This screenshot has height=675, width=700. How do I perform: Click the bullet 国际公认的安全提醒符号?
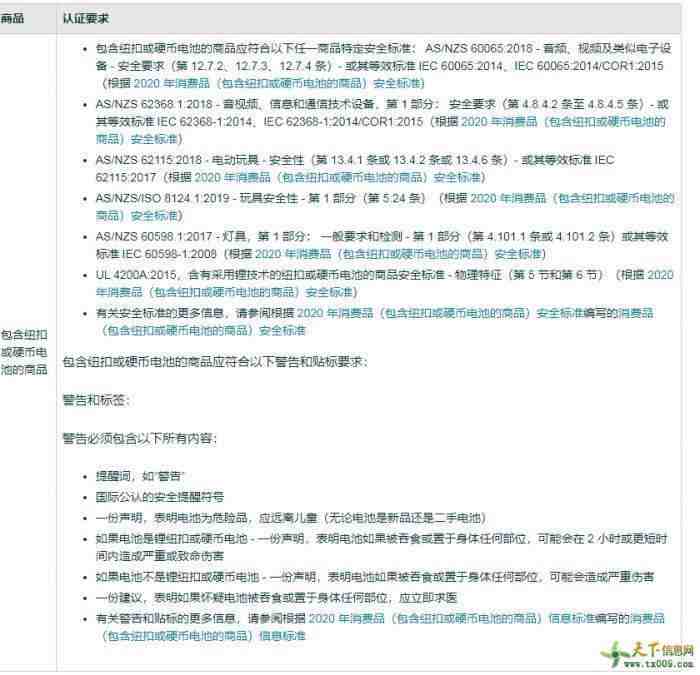160,497
